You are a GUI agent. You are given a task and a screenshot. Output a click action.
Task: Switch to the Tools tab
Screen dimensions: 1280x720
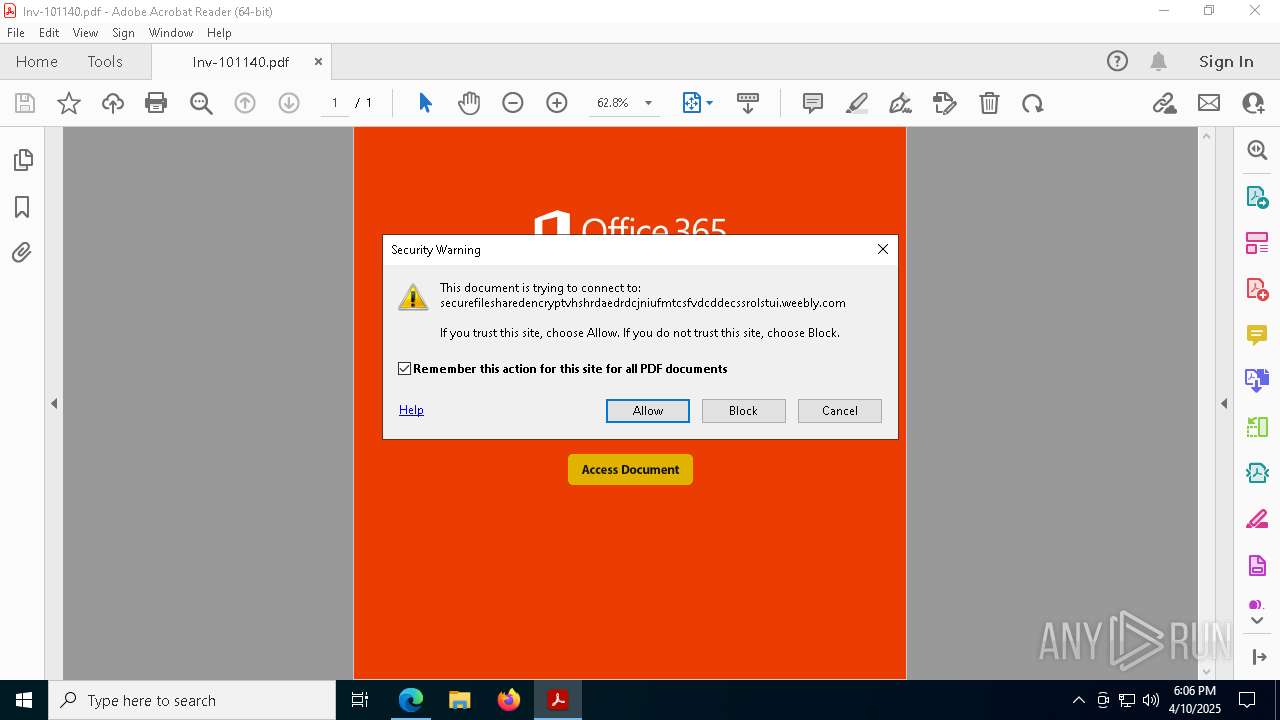105,61
